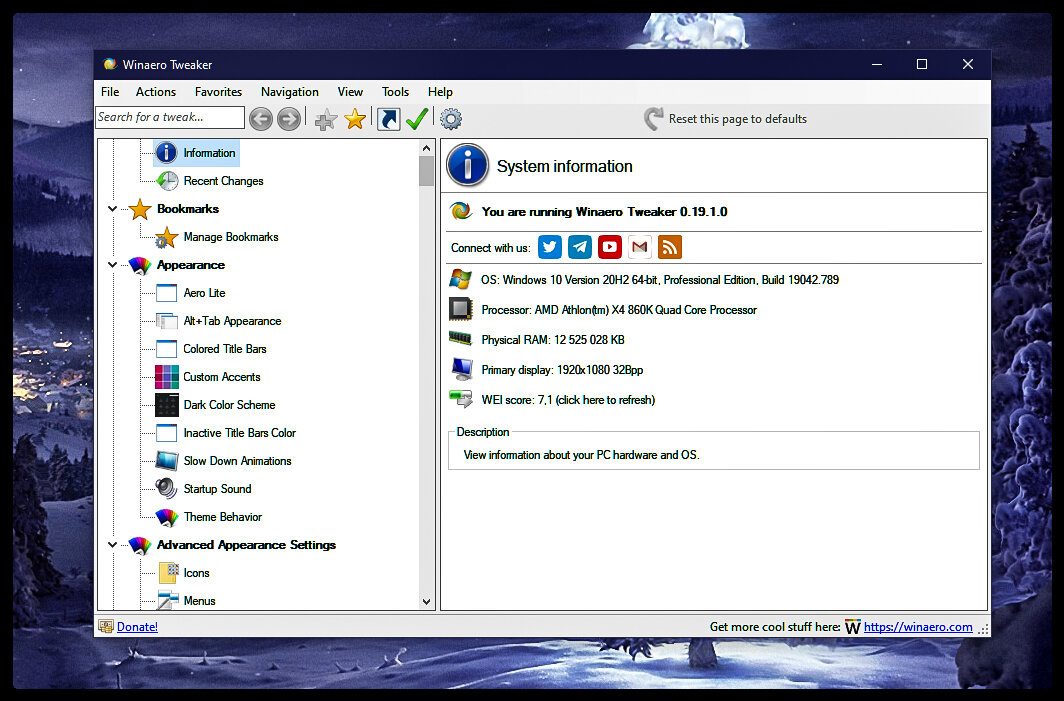Screen dimensions: 1064x701
Task: Select Inactive Title Bars Color item
Action: tap(240, 433)
